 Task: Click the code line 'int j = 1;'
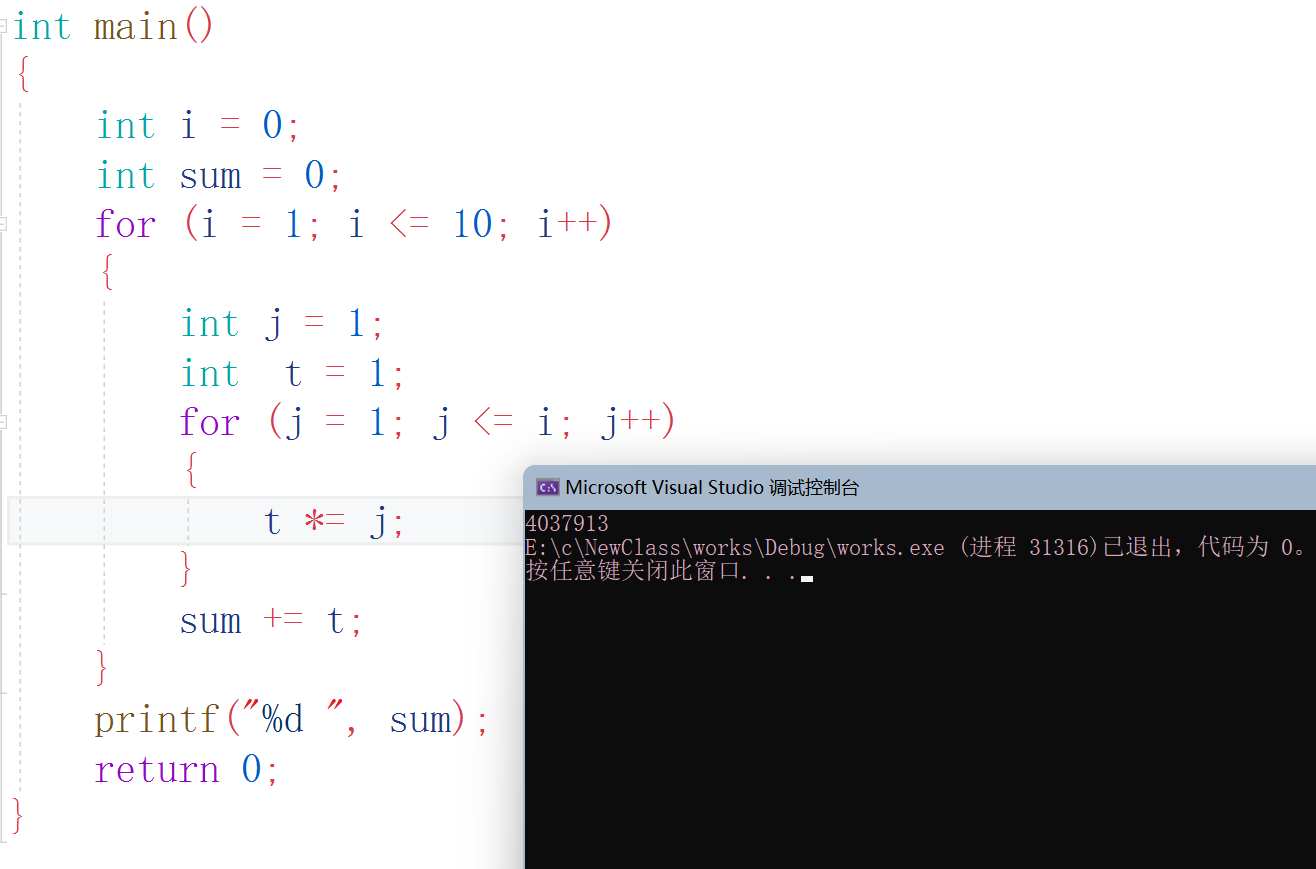coord(282,324)
